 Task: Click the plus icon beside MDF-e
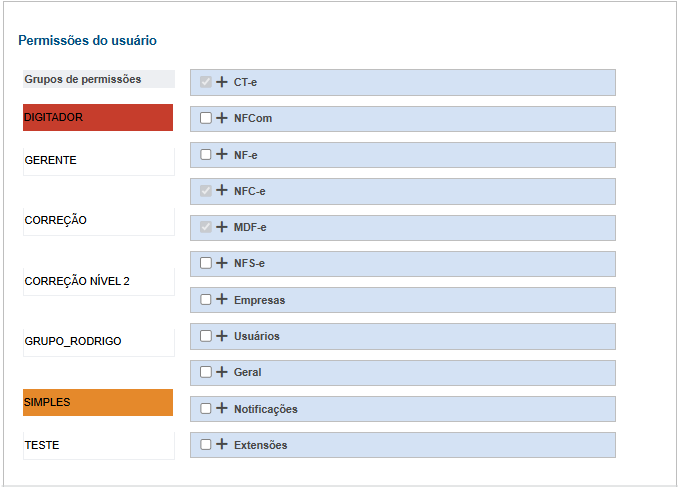pyautogui.click(x=222, y=227)
